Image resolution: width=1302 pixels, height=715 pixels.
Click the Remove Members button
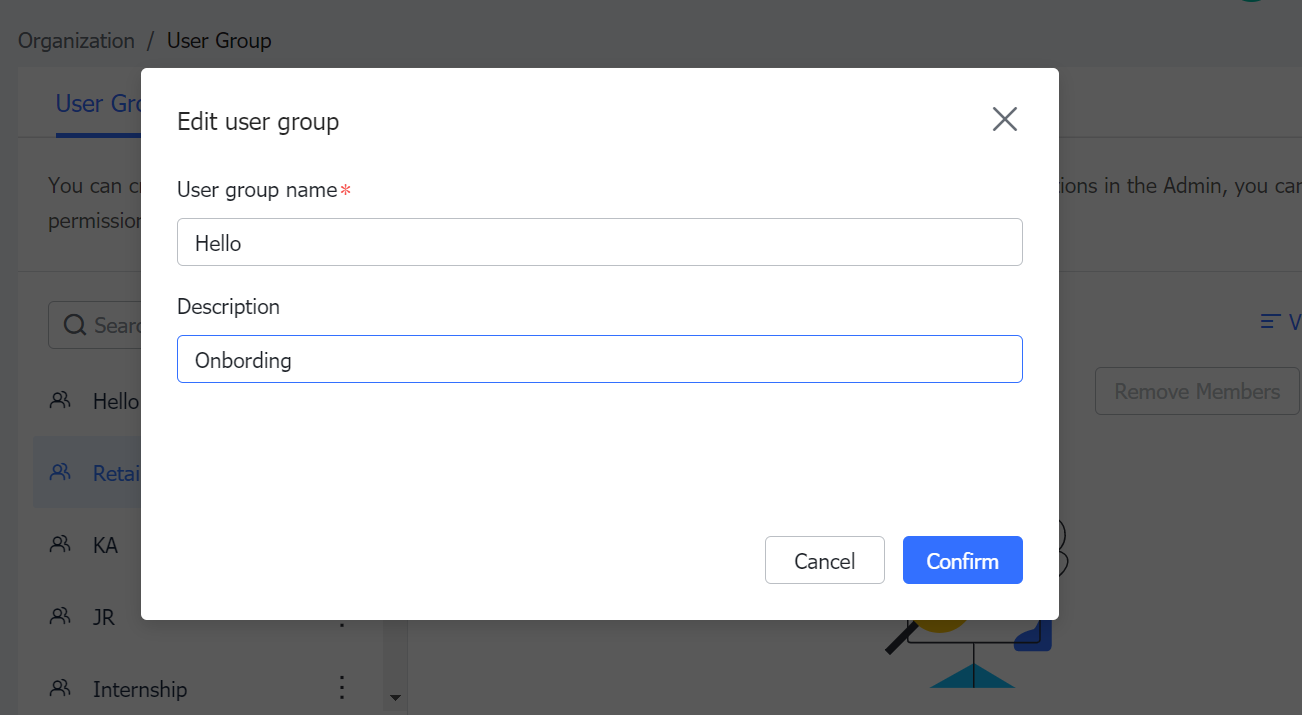[1197, 391]
